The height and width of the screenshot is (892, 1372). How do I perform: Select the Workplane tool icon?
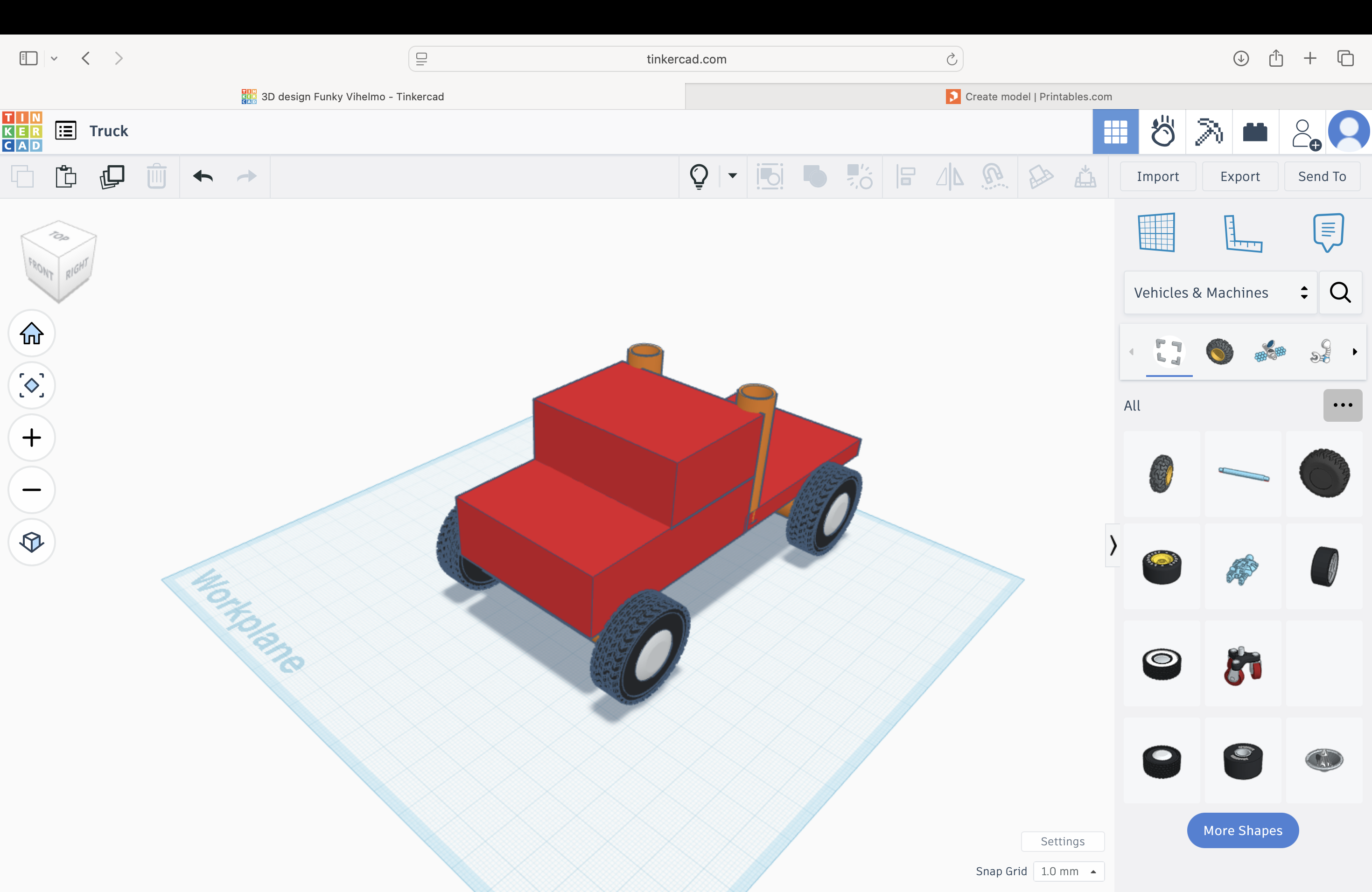pyautogui.click(x=1156, y=232)
